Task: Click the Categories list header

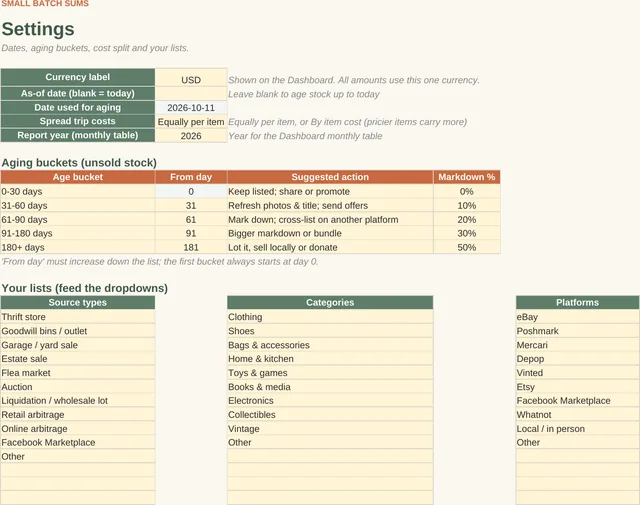Action: 330,303
